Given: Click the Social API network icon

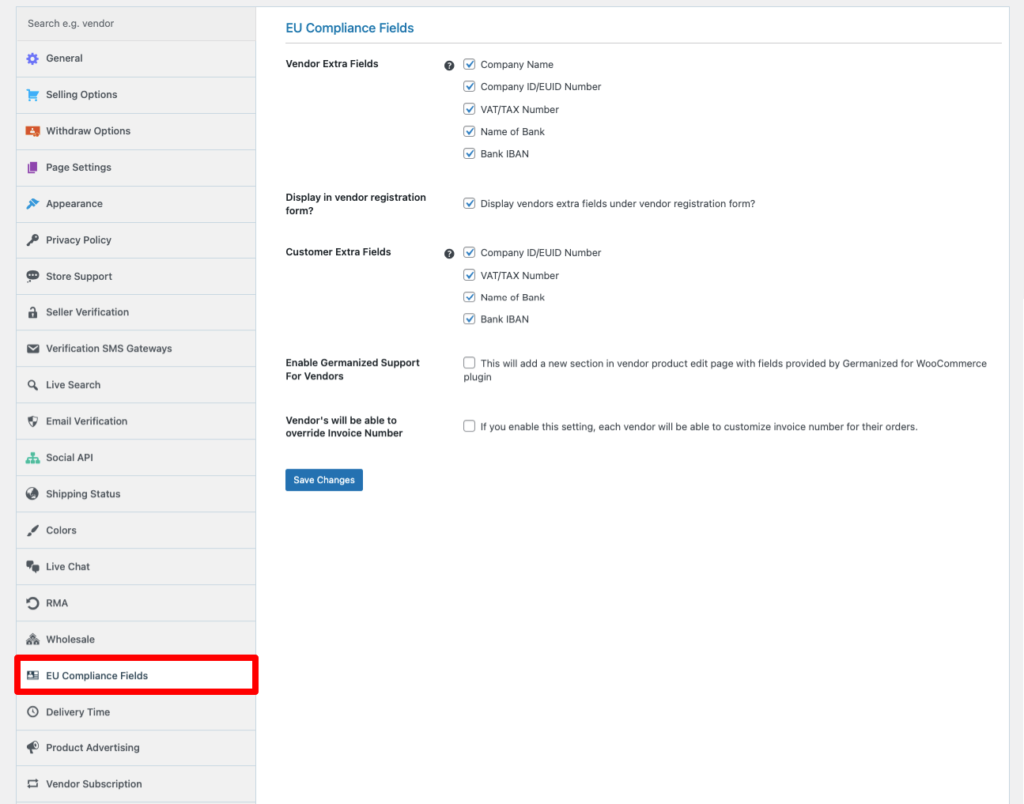Looking at the screenshot, I should coord(32,458).
